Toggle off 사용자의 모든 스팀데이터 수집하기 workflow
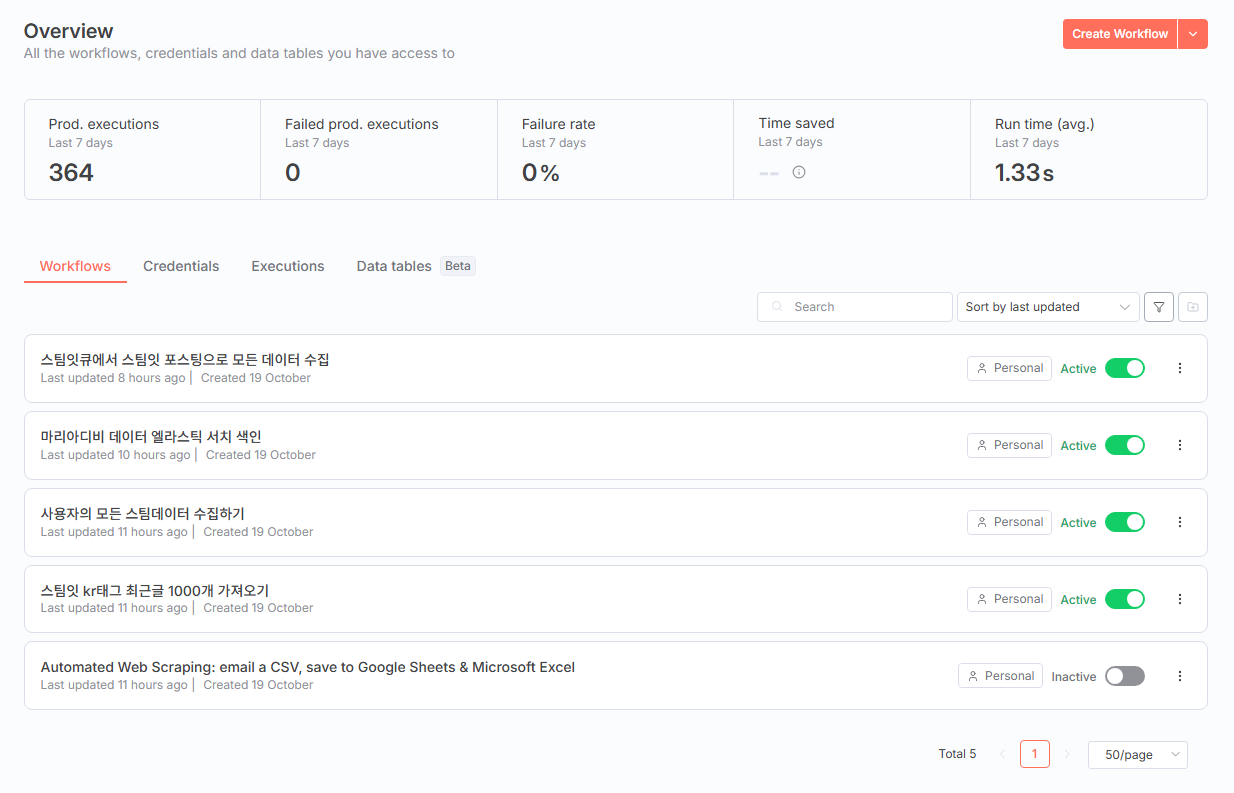The image size is (1234, 793). tap(1124, 522)
